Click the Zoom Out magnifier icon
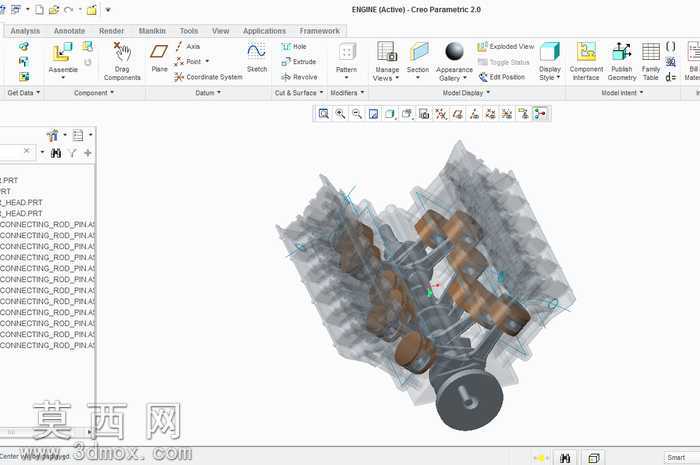The width and height of the screenshot is (700, 465). coord(357,114)
